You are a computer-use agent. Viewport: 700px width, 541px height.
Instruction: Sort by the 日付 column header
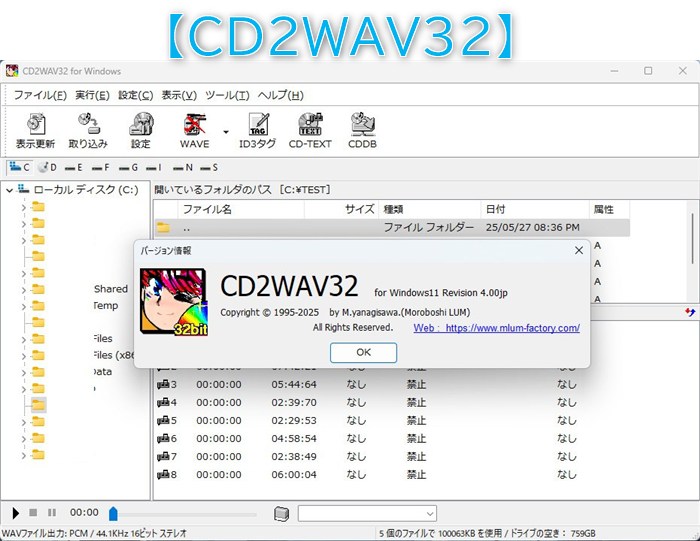pyautogui.click(x=535, y=209)
